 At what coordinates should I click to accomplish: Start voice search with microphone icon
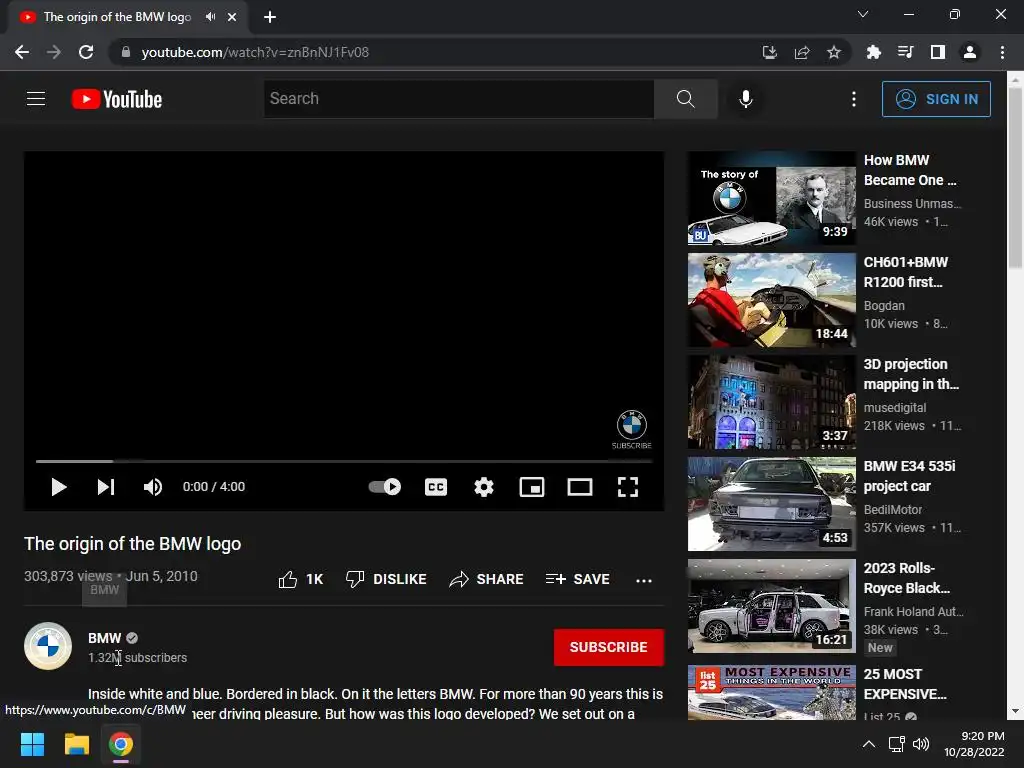click(x=745, y=99)
